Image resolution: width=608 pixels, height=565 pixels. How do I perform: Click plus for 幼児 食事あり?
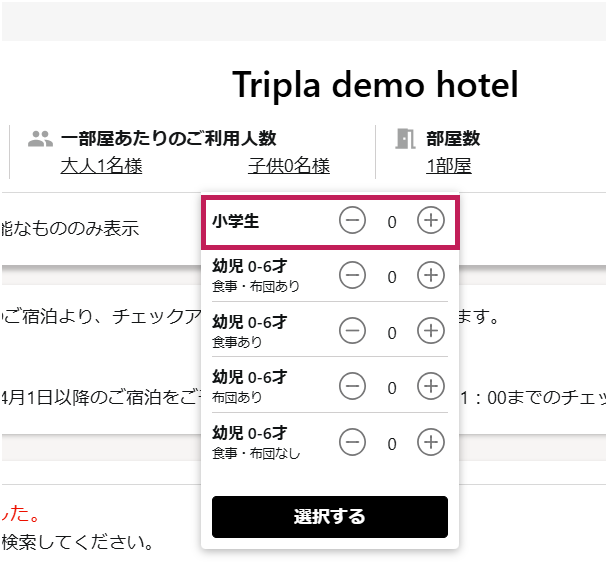click(430, 331)
